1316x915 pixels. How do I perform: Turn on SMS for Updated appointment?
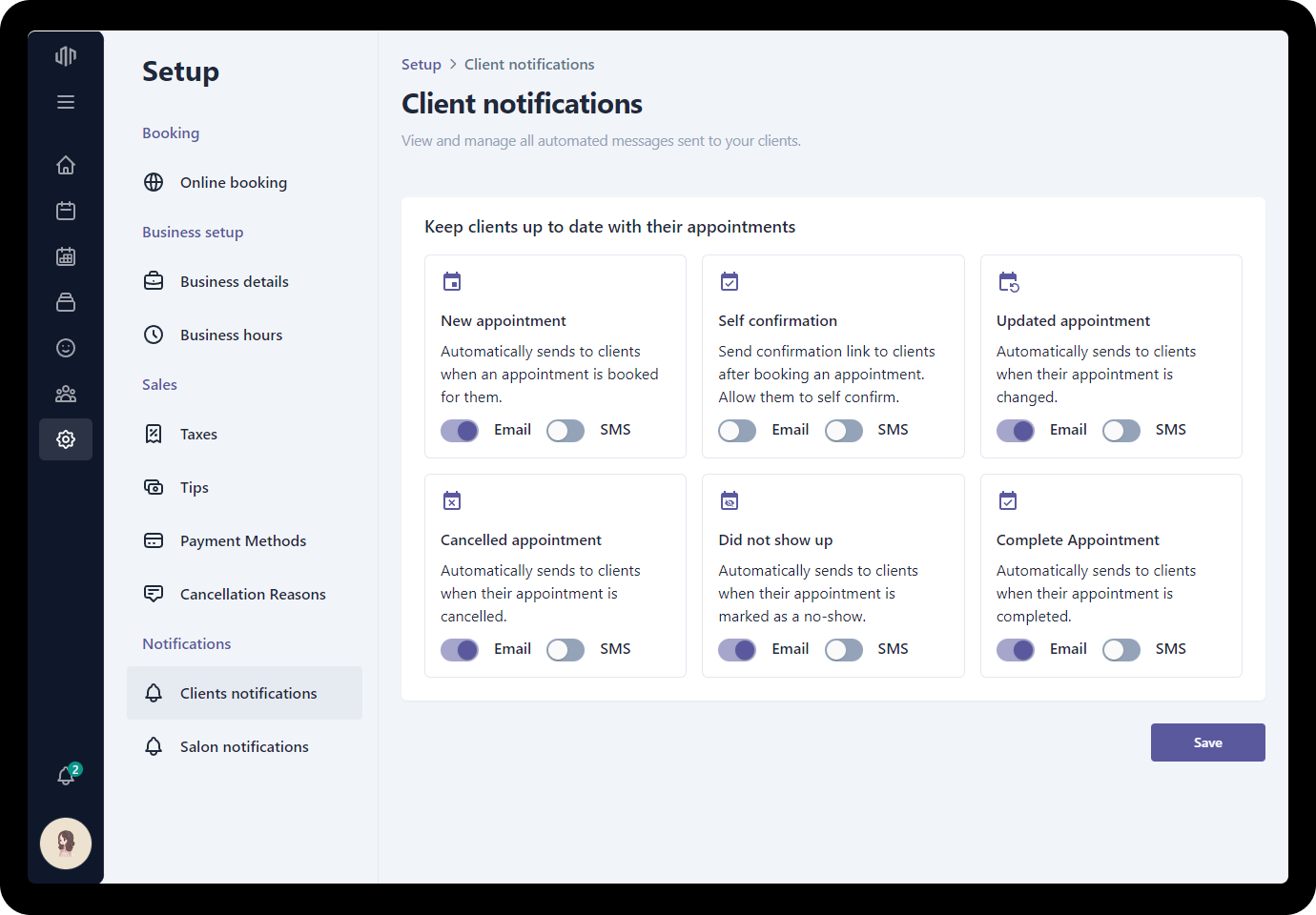(1121, 431)
